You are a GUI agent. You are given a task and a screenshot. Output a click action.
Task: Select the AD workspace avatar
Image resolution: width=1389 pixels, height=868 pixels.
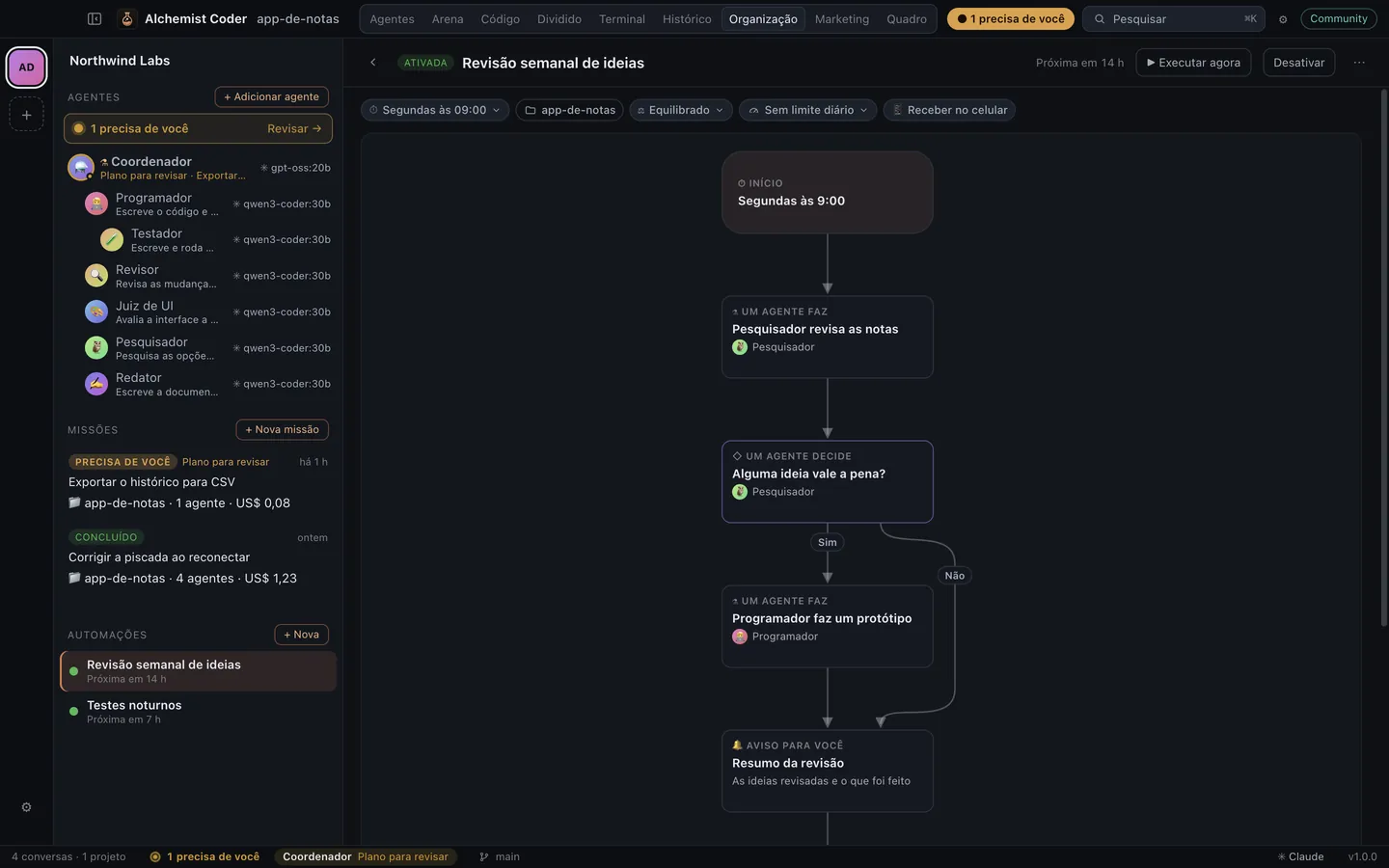[26, 68]
